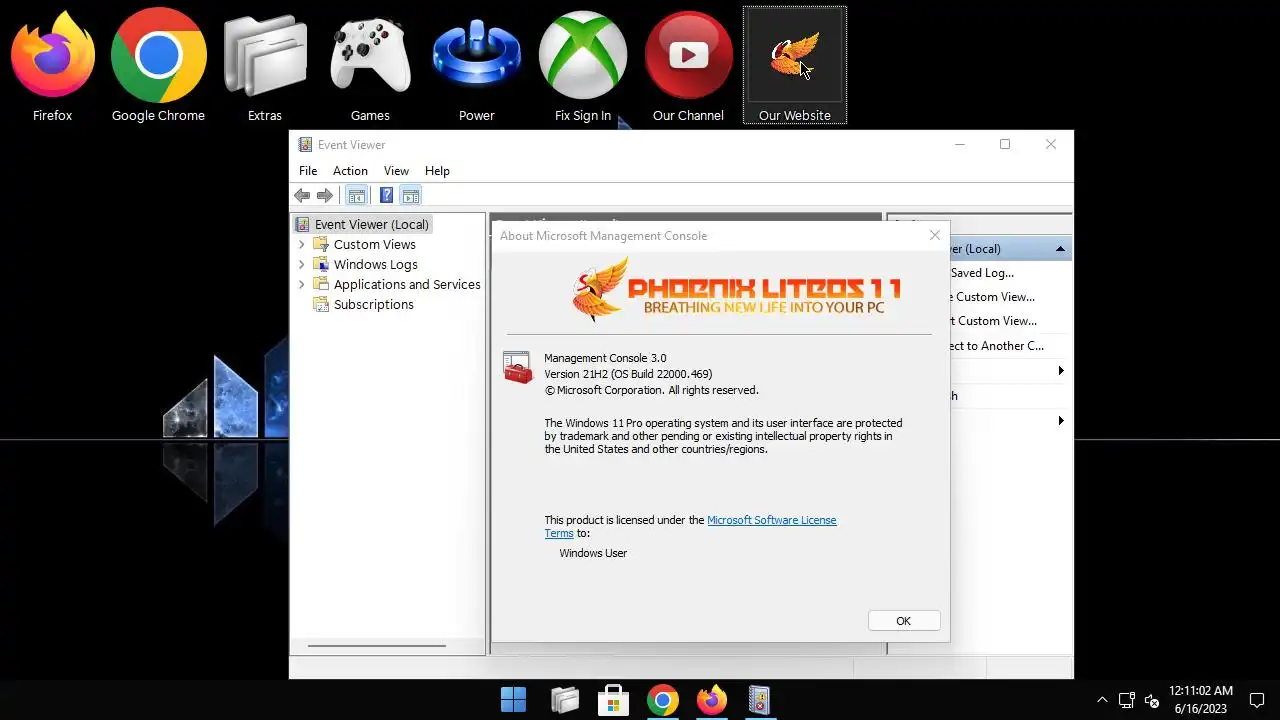Click the About dialog title text
The width and height of the screenshot is (1280, 720).
(x=603, y=236)
